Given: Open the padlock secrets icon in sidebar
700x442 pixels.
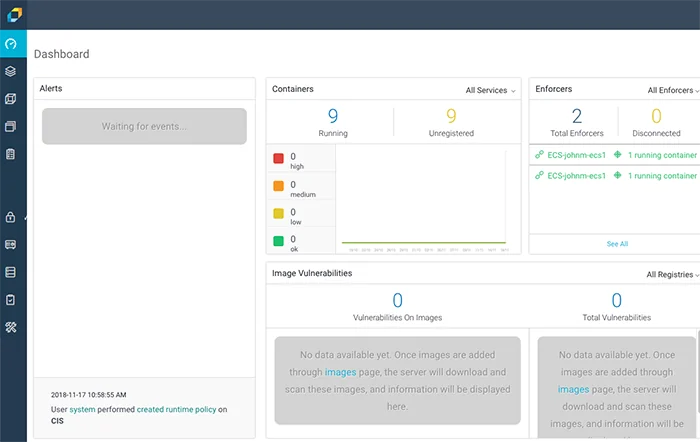Looking at the screenshot, I should point(11,217).
